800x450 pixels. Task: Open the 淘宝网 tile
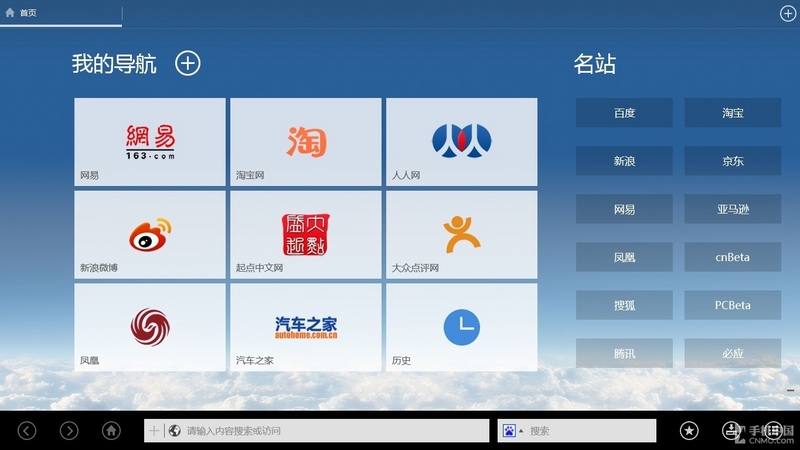306,142
